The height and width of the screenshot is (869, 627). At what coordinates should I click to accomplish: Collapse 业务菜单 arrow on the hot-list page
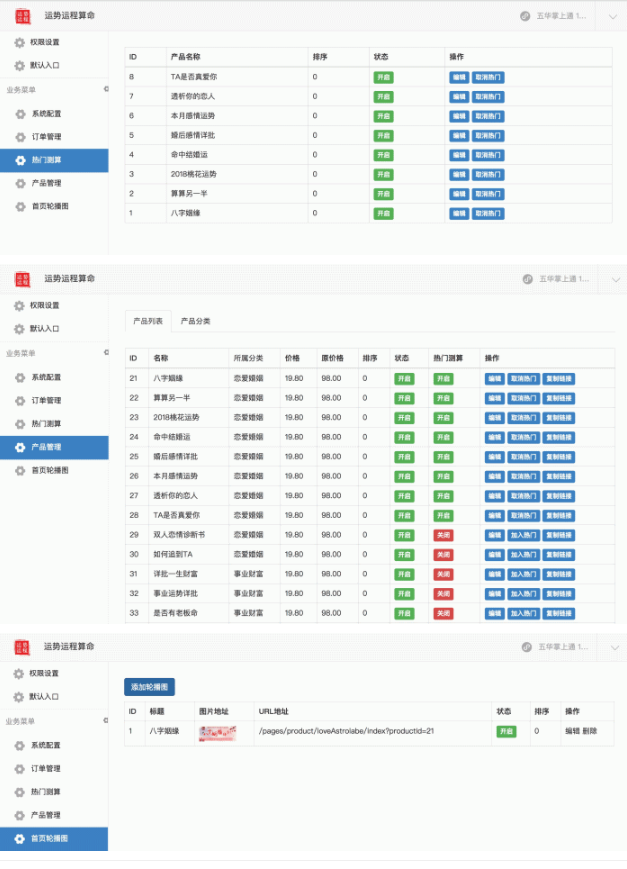[x=106, y=89]
